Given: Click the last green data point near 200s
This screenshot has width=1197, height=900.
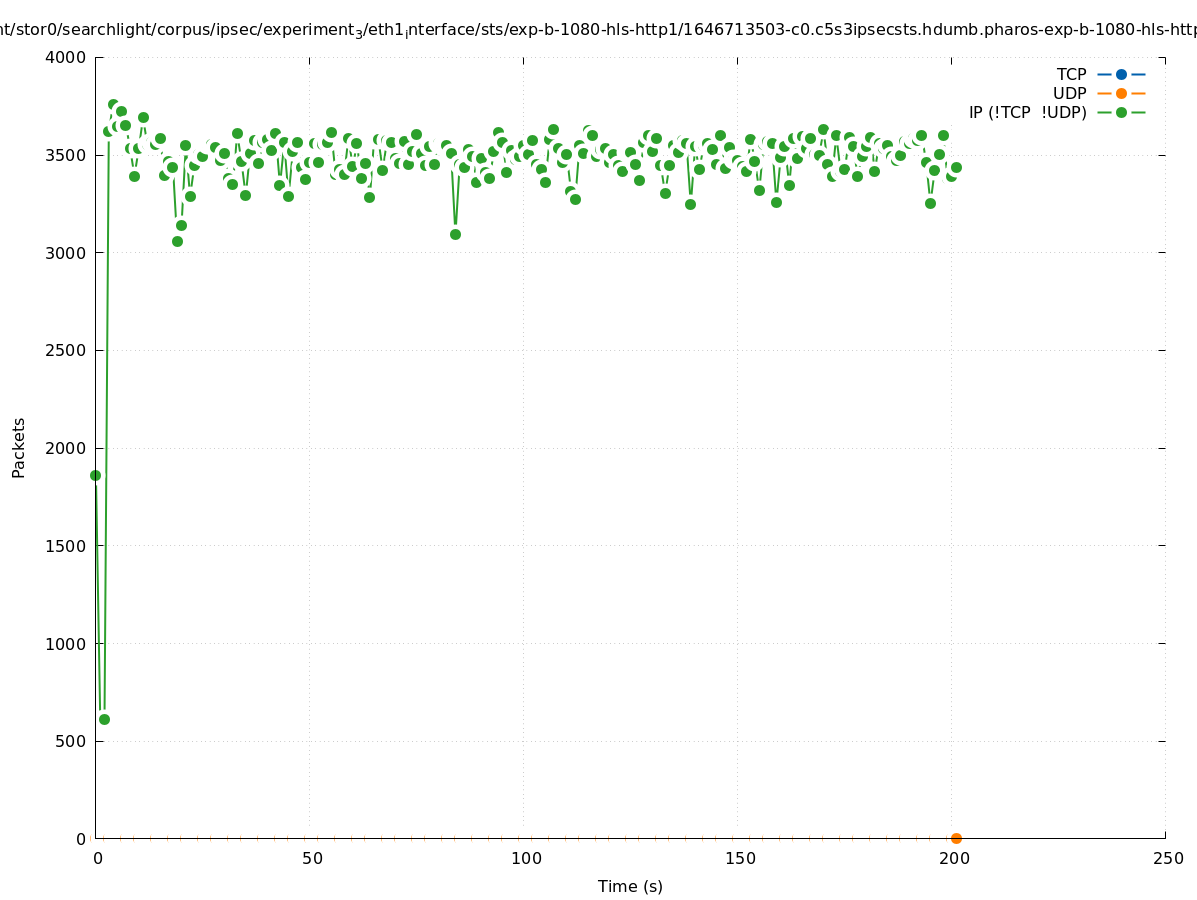Looking at the screenshot, I should (956, 167).
